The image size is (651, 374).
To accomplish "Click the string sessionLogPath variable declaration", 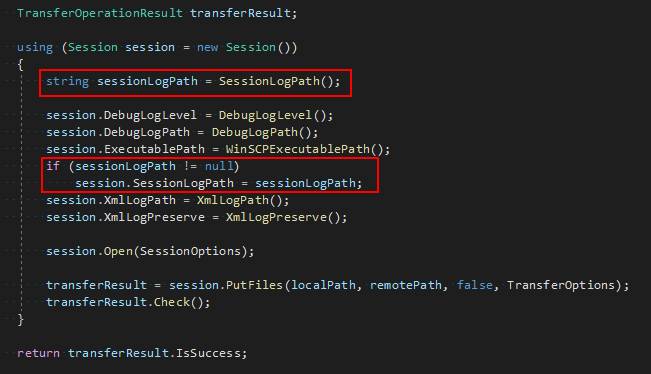I will 122,81.
